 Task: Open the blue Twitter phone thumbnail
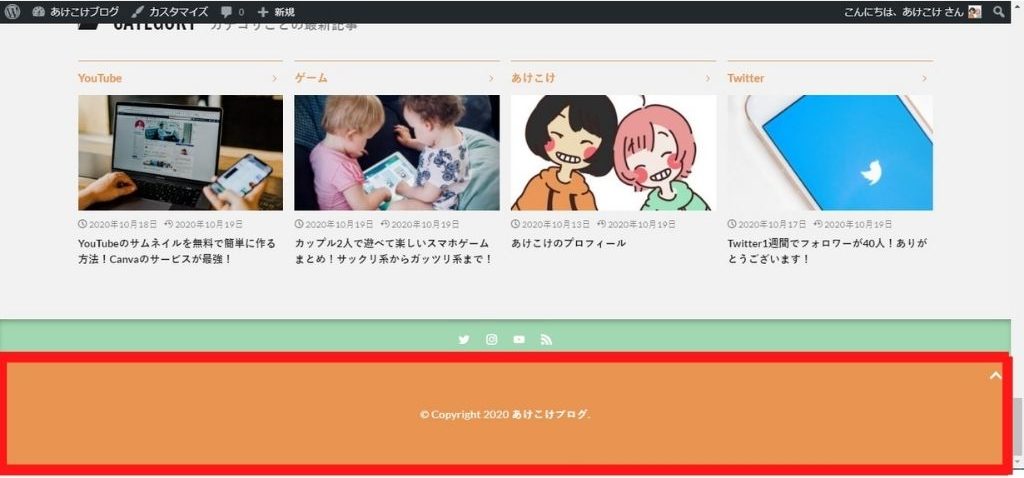coord(830,153)
